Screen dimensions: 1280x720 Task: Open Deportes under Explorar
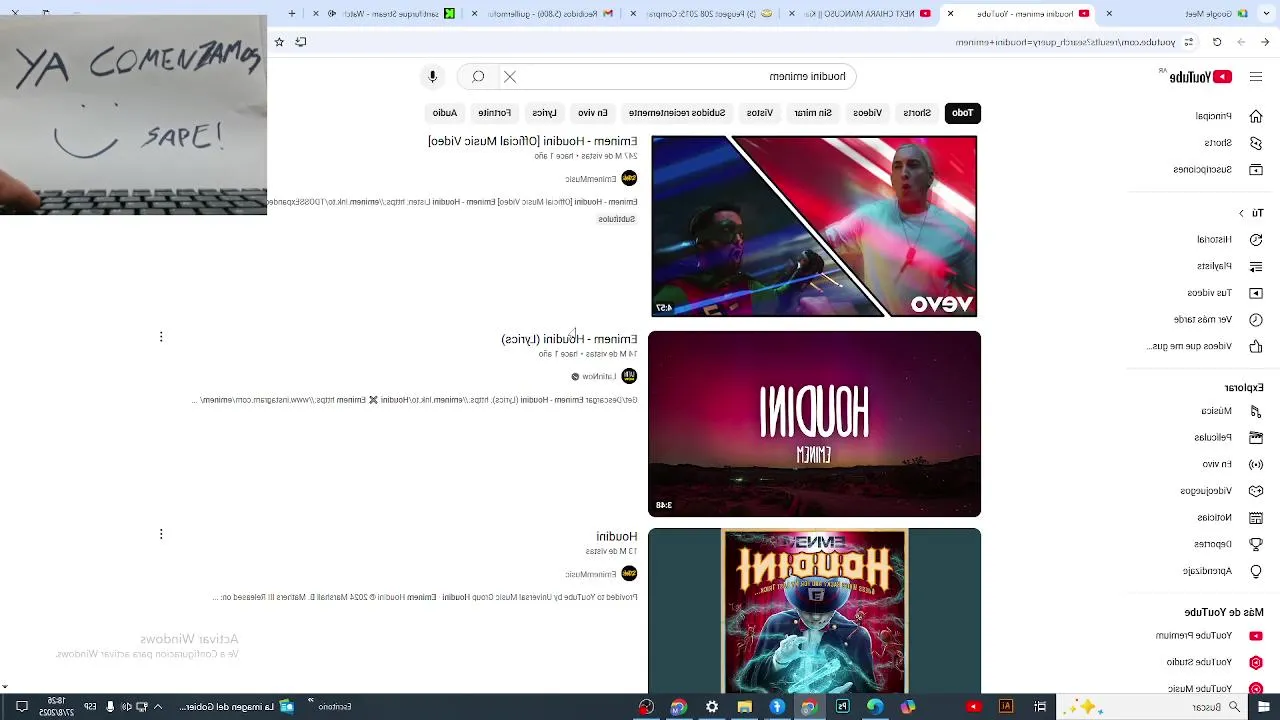click(1228, 544)
